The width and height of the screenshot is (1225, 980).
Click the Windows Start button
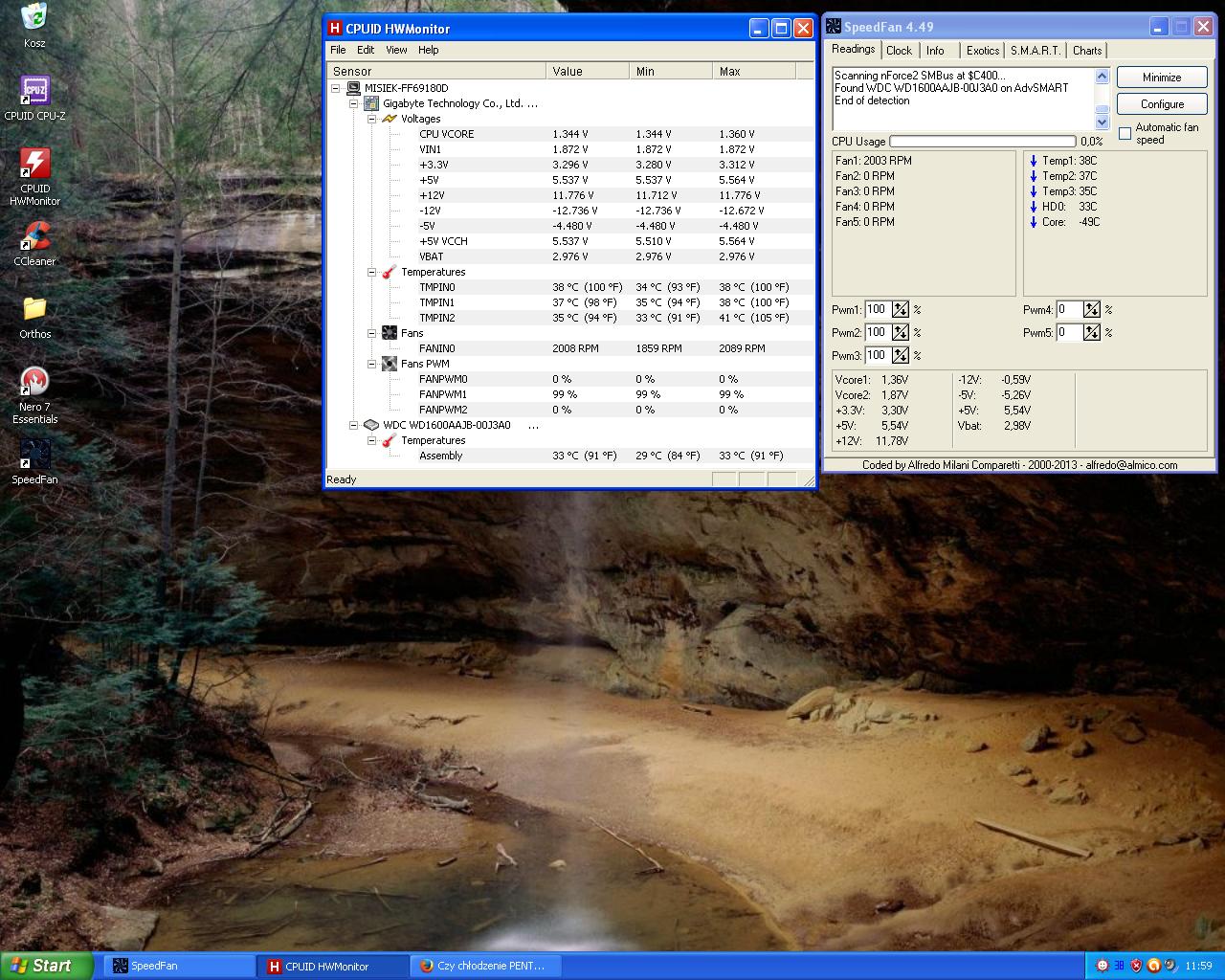pos(46,966)
